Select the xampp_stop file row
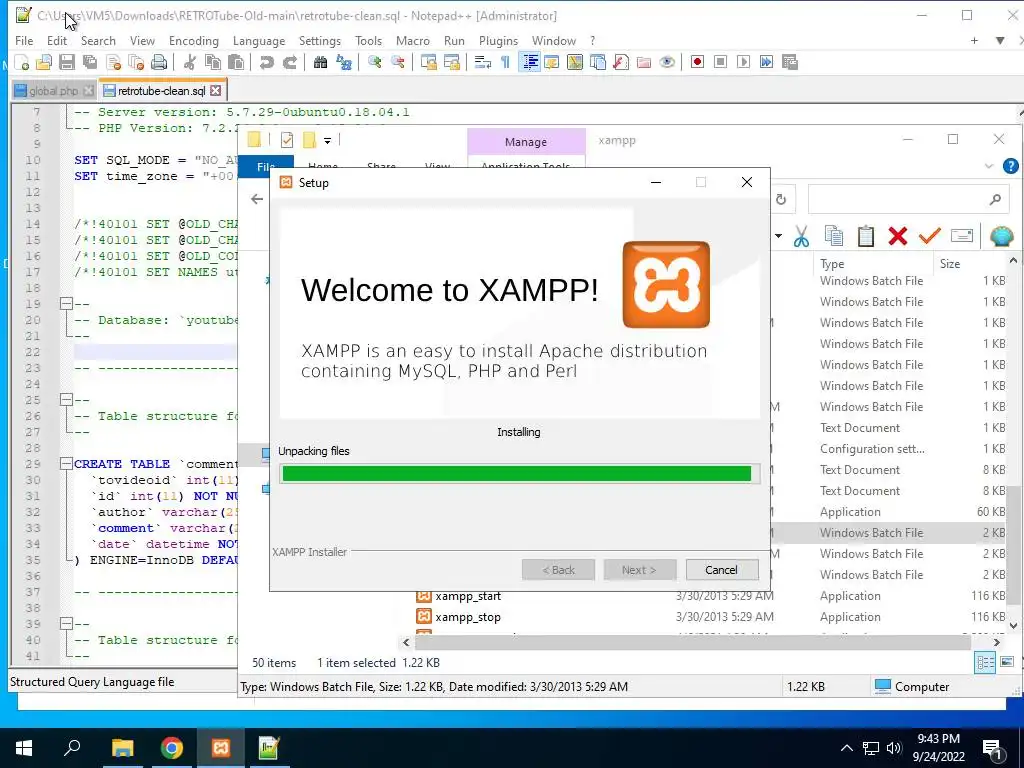 tap(711, 616)
